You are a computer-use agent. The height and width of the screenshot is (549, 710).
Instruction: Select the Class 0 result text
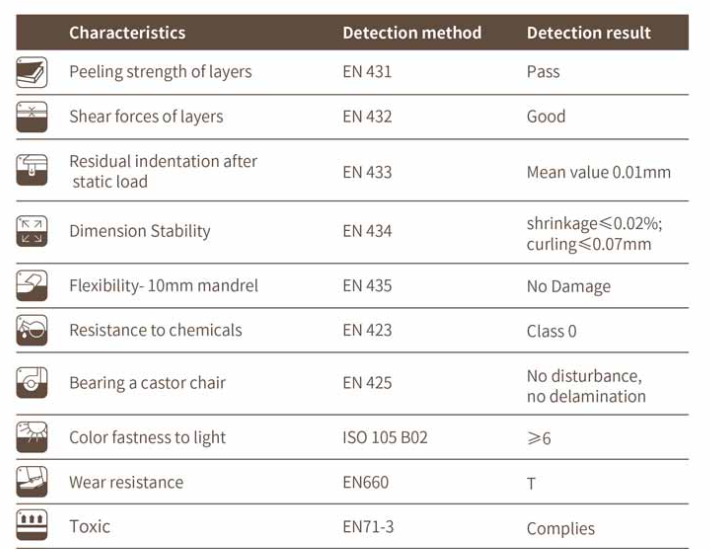coord(551,331)
